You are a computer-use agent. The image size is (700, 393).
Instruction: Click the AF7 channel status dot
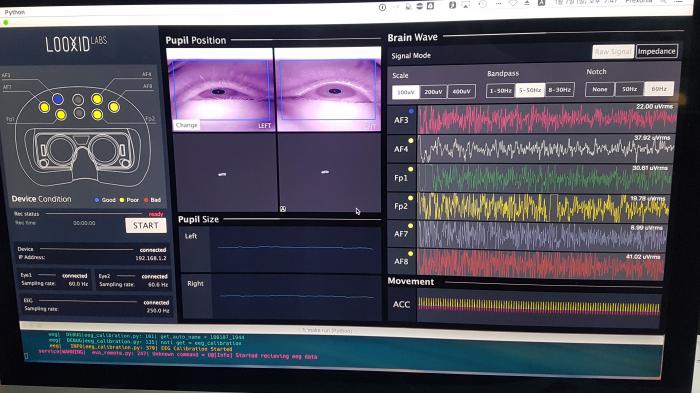(x=410, y=226)
